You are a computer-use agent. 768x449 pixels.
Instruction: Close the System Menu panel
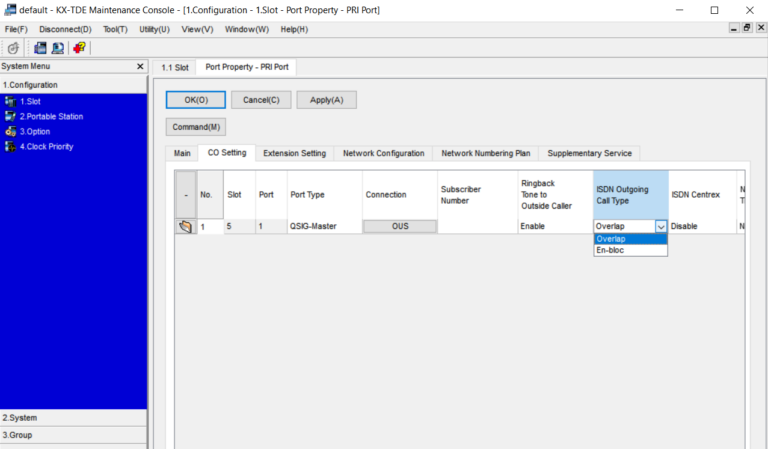coord(140,66)
